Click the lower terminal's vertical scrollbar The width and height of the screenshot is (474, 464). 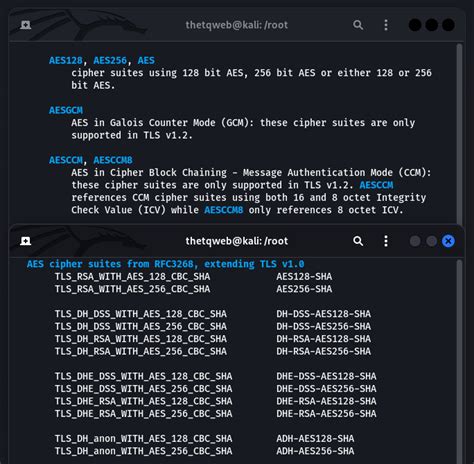459,362
